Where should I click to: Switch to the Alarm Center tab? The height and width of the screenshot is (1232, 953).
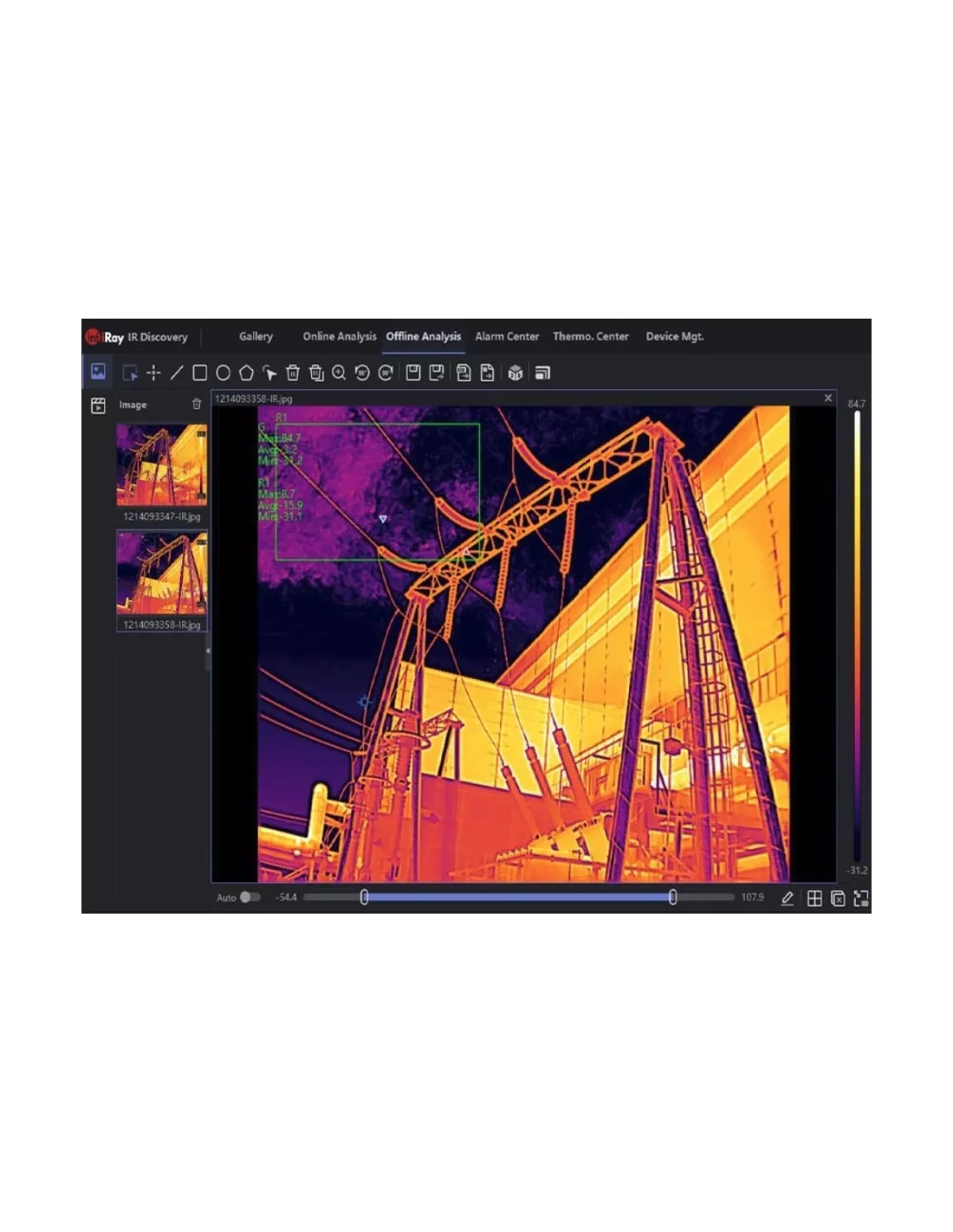tap(507, 337)
